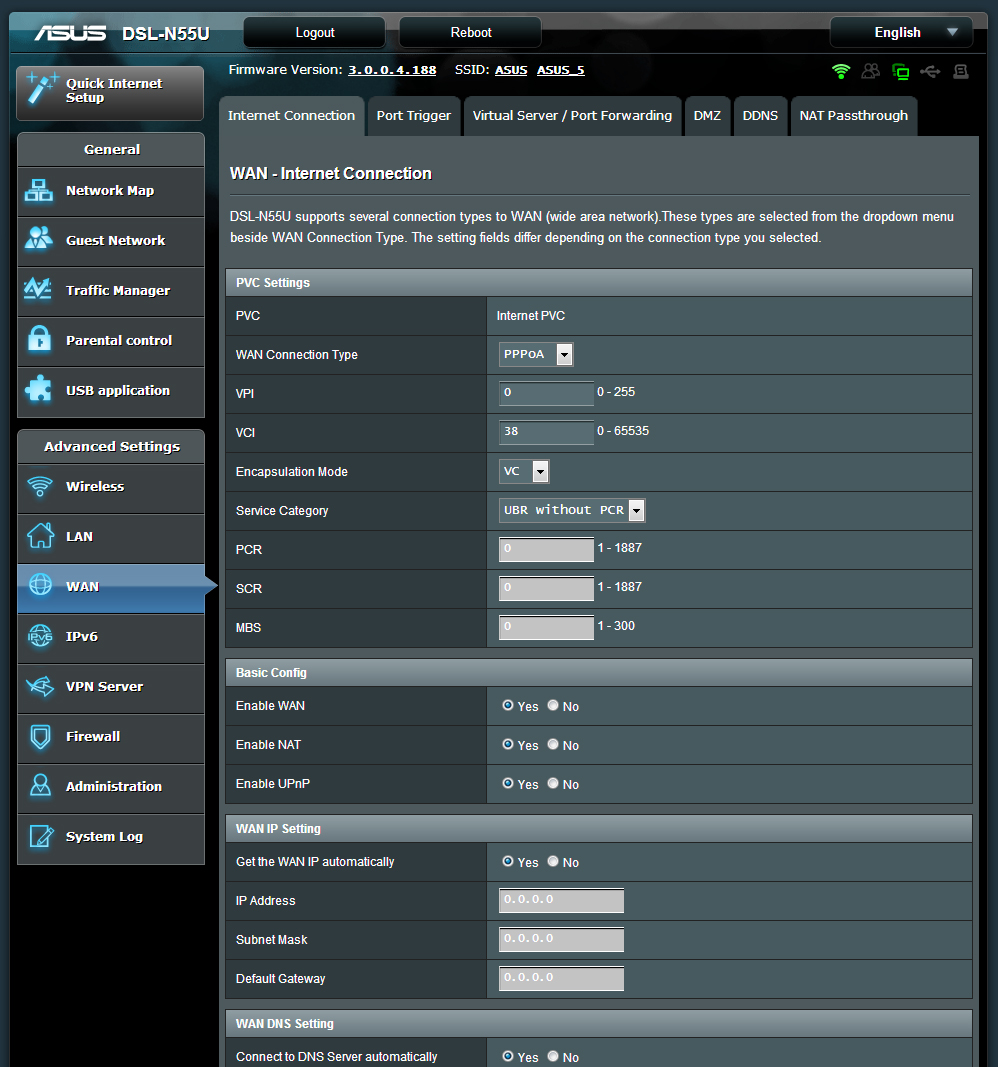The height and width of the screenshot is (1067, 998).
Task: Open the WAN Connection Type dropdown
Action: point(563,354)
